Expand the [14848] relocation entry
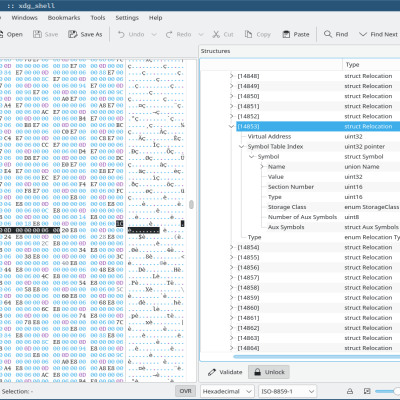Image resolution: width=400 pixels, height=400 pixels. [x=232, y=76]
